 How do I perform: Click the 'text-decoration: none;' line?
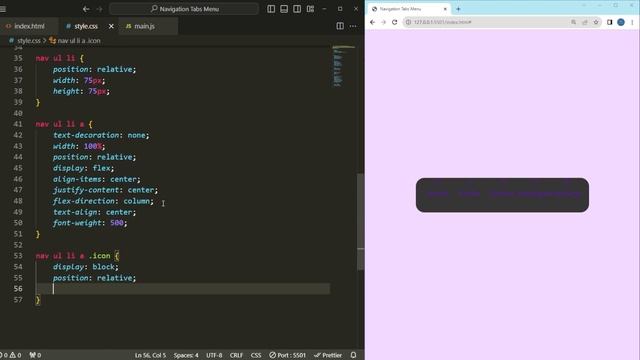[x=101, y=135]
